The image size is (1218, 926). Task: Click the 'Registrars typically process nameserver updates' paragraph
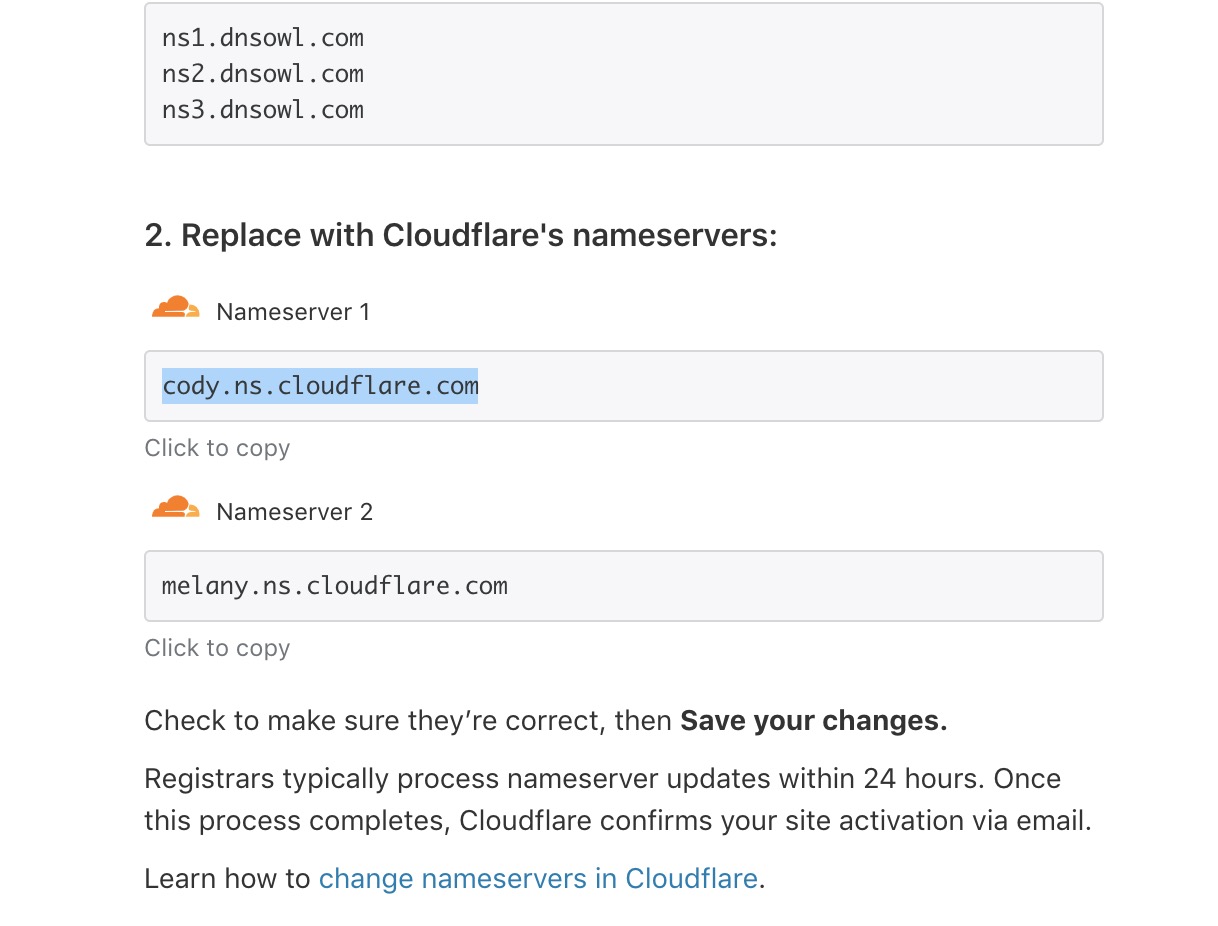(618, 800)
